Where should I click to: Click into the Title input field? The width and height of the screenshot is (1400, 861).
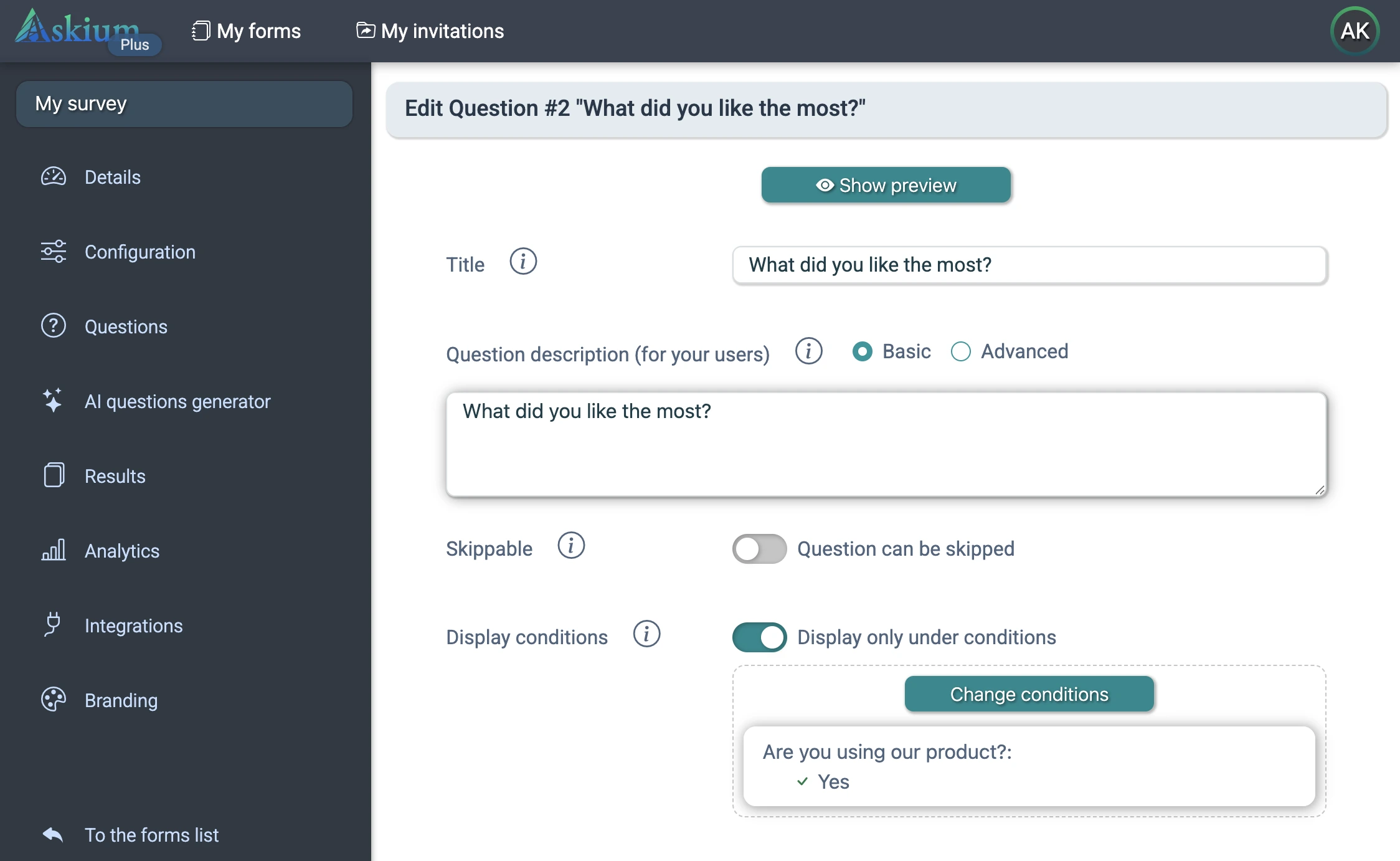coord(1029,265)
